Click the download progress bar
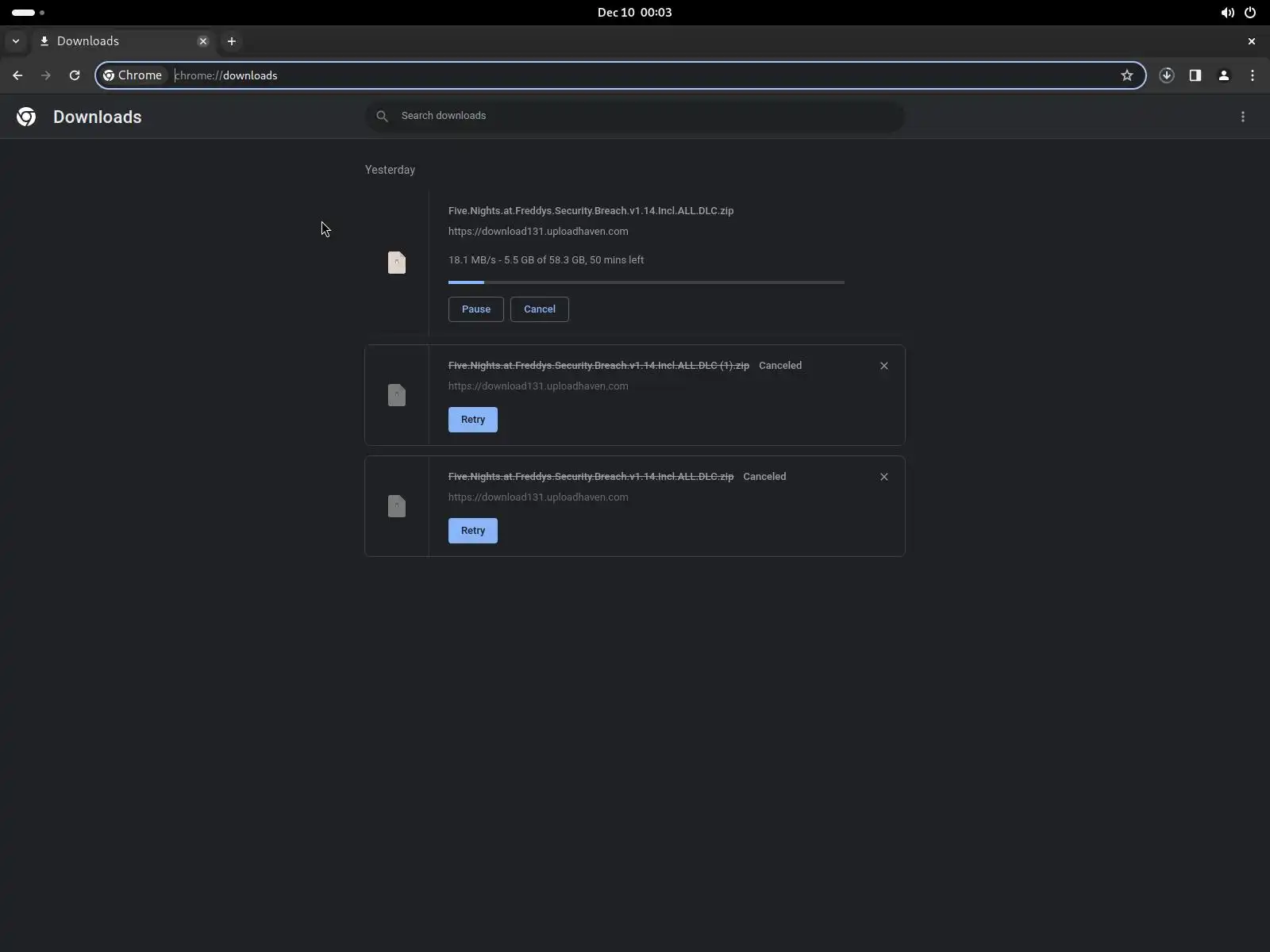Screen dimensions: 1270x952 pos(646,282)
